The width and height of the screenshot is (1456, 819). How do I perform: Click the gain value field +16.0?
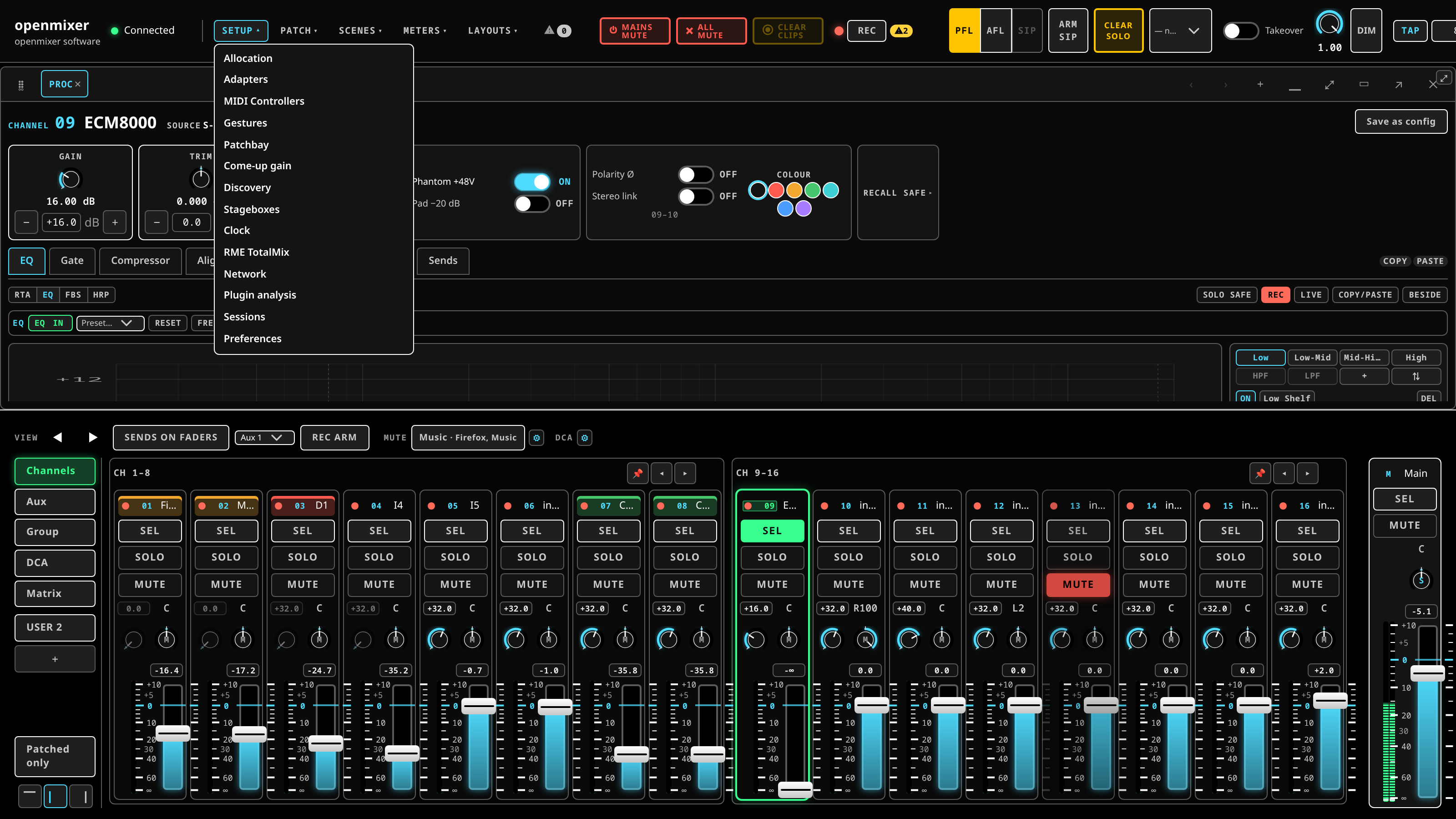61,222
